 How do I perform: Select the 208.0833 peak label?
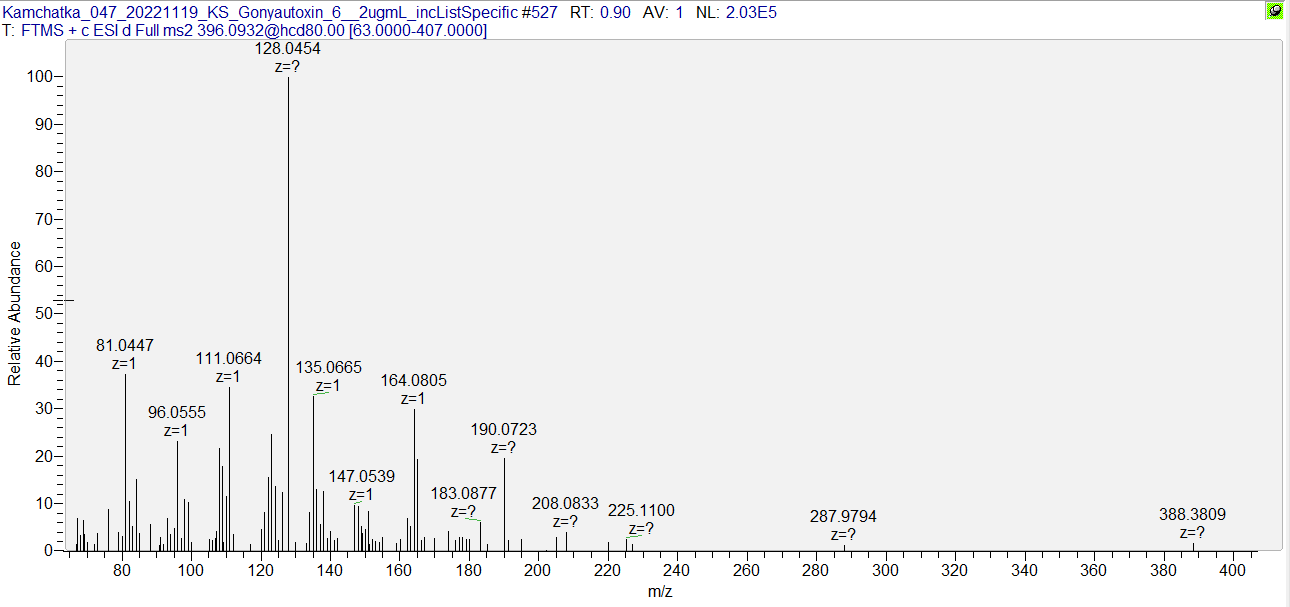point(565,503)
